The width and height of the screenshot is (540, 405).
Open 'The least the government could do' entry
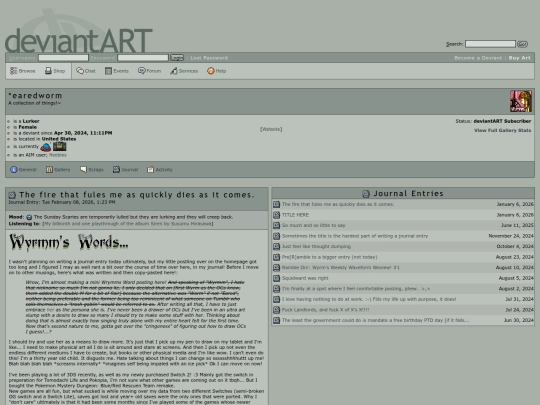(x=375, y=321)
